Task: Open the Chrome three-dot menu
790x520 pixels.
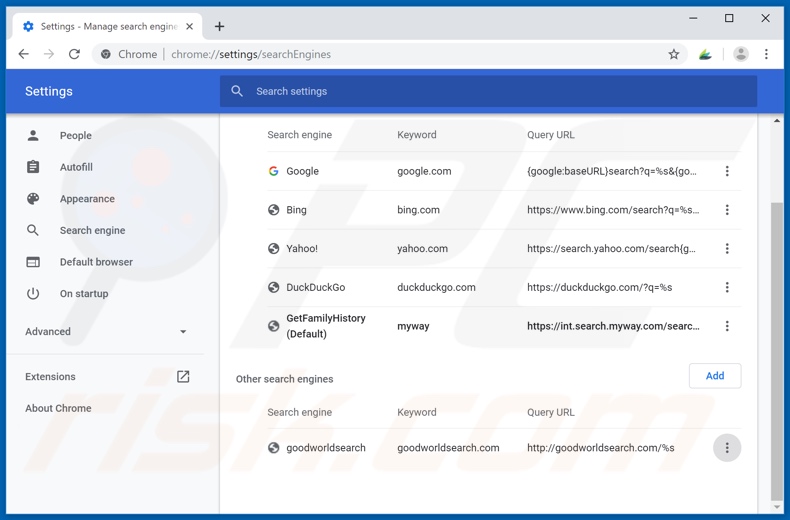Action: (766, 54)
